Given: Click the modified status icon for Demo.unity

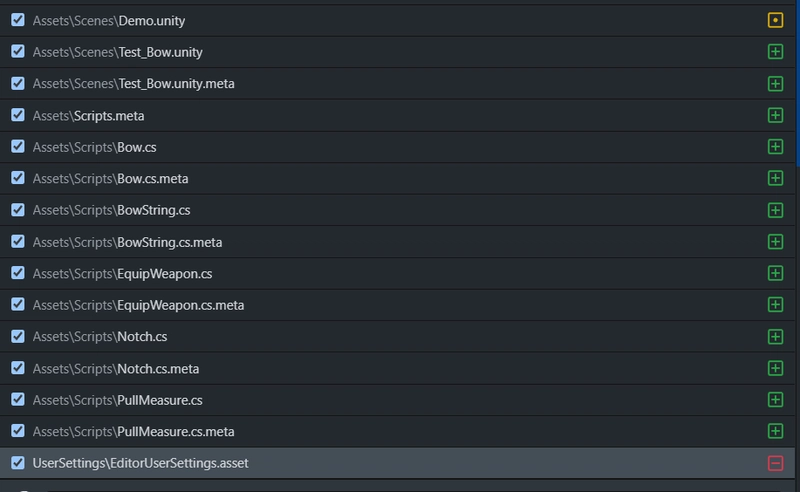Looking at the screenshot, I should coord(775,20).
